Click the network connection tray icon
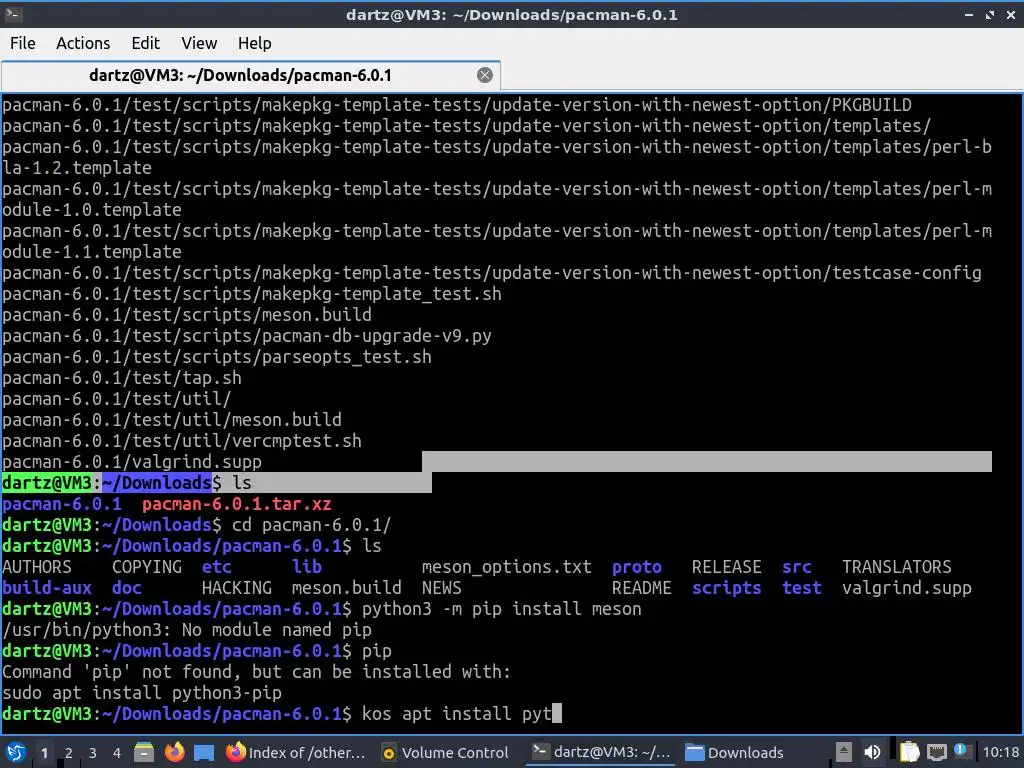The image size is (1024, 768). click(x=936, y=752)
